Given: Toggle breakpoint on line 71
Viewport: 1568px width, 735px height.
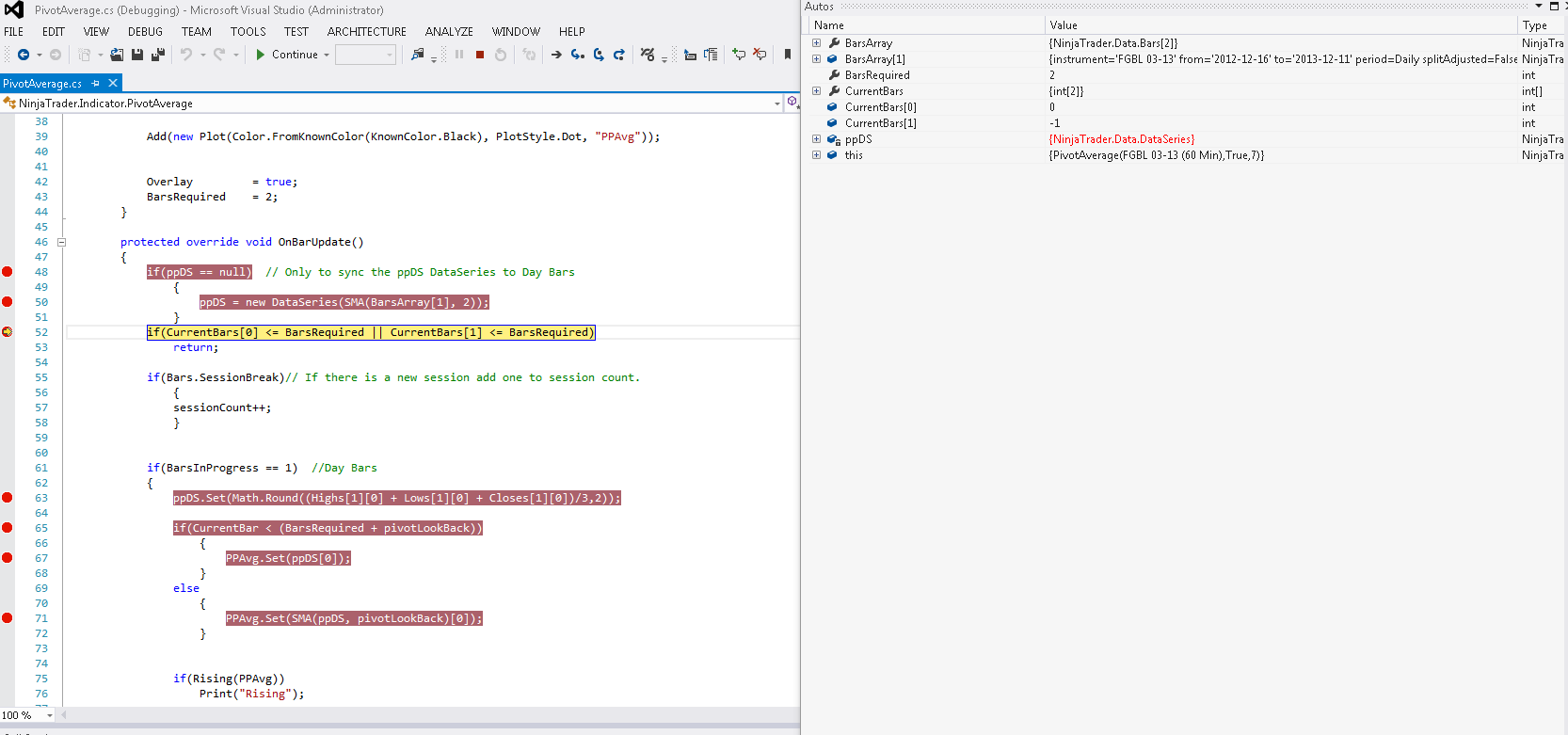Looking at the screenshot, I should coord(8,618).
